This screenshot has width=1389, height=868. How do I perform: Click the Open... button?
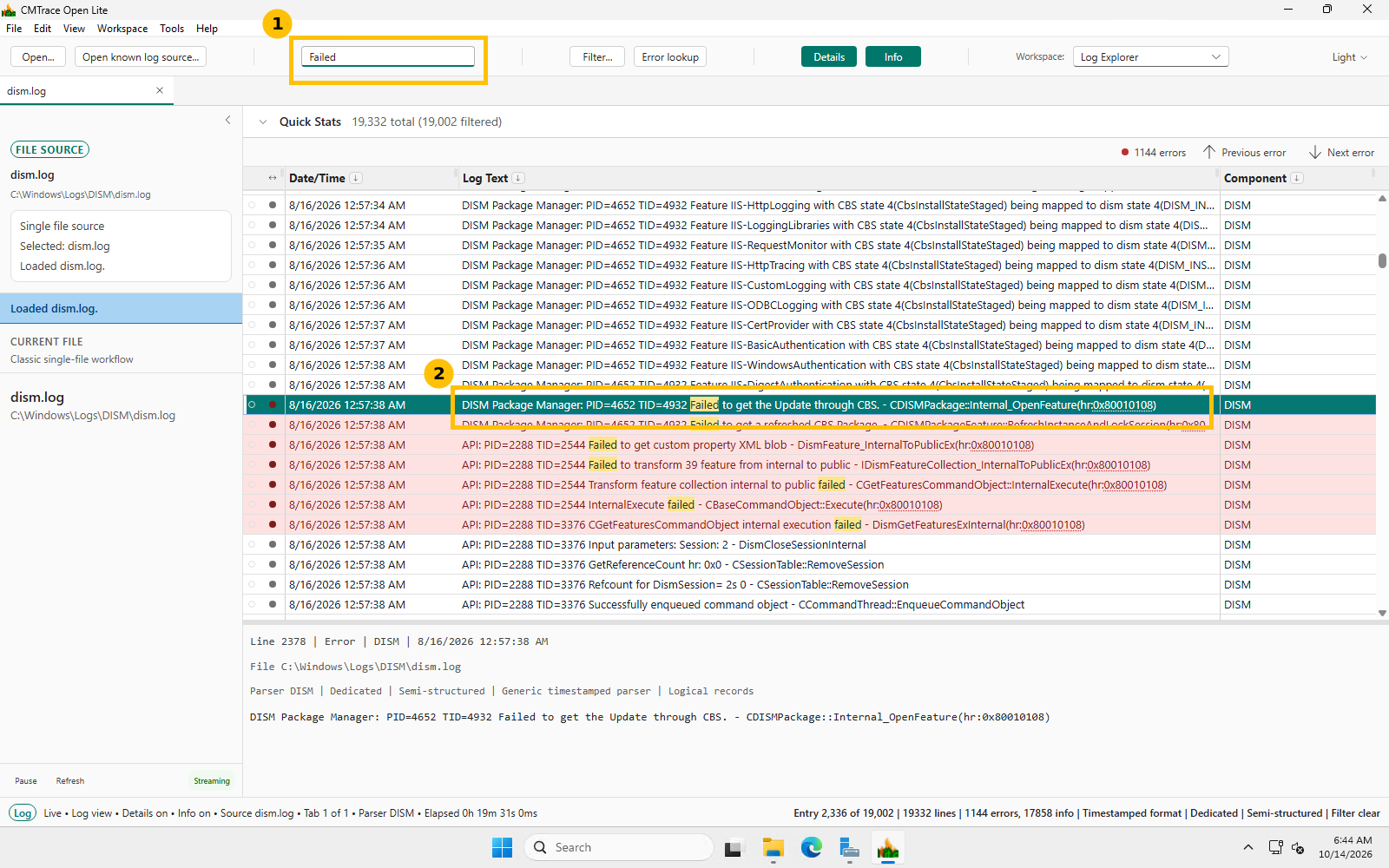(x=38, y=57)
